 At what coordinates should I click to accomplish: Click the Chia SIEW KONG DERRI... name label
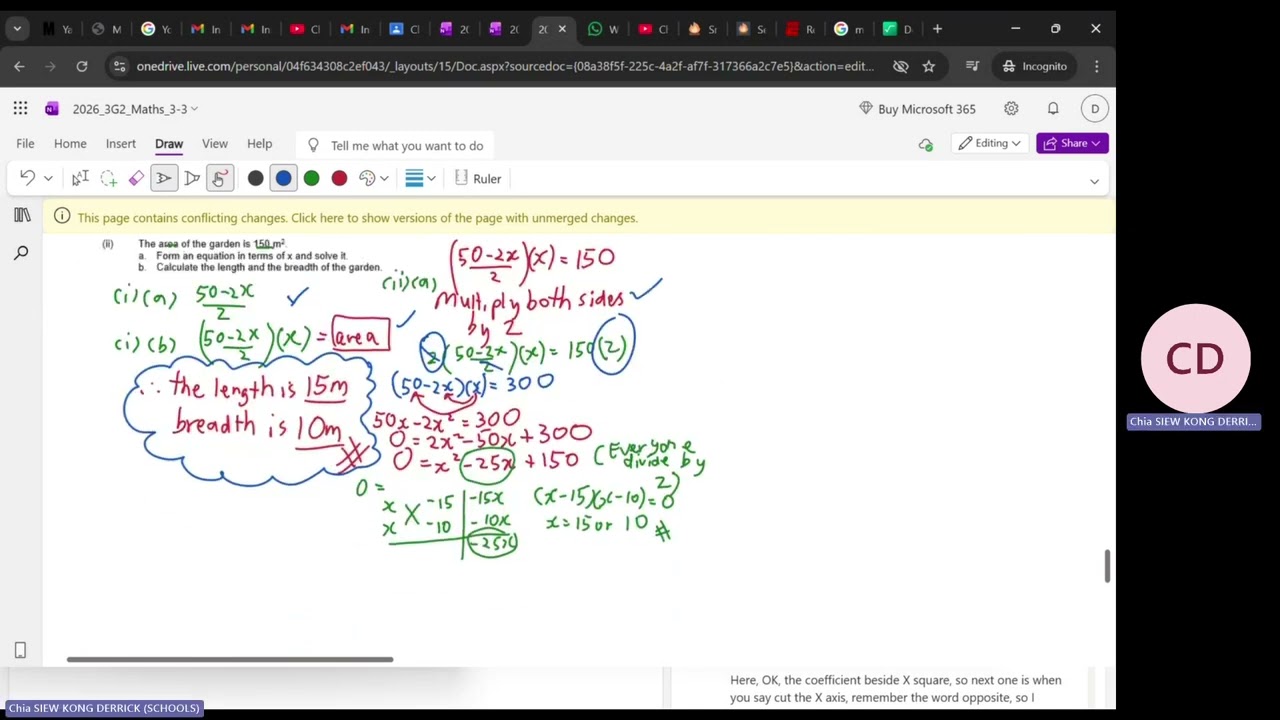pyautogui.click(x=1193, y=422)
